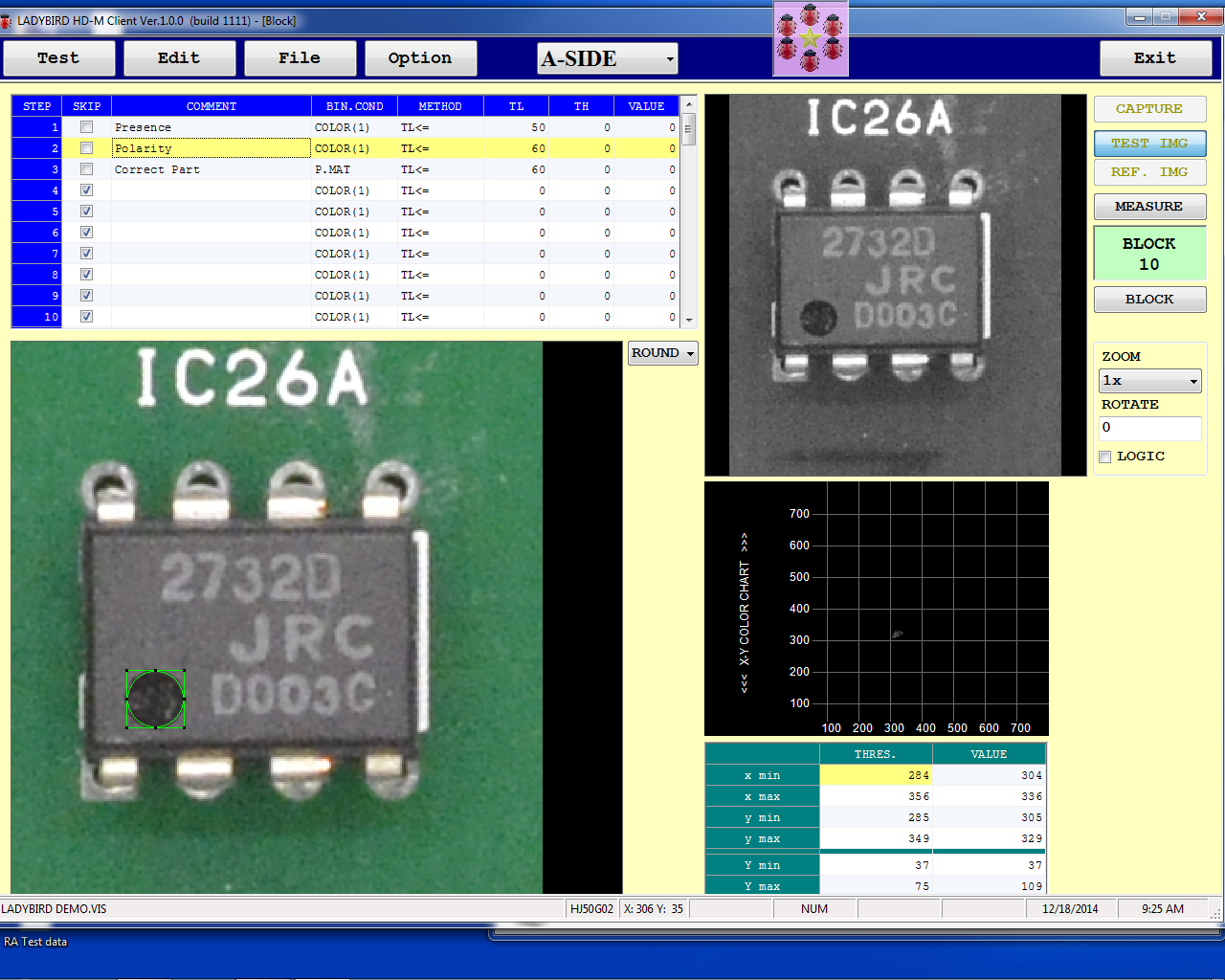Screen dimensions: 1225x980
Task: Uncheck SKIP checkbox for step 10
Action: 86,317
